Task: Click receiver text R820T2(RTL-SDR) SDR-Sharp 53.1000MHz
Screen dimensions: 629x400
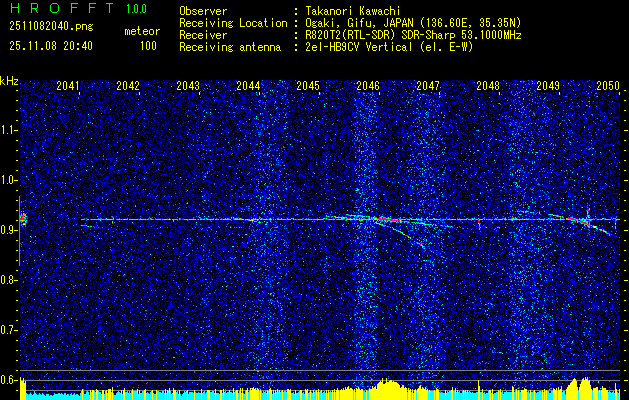Action: coord(413,35)
